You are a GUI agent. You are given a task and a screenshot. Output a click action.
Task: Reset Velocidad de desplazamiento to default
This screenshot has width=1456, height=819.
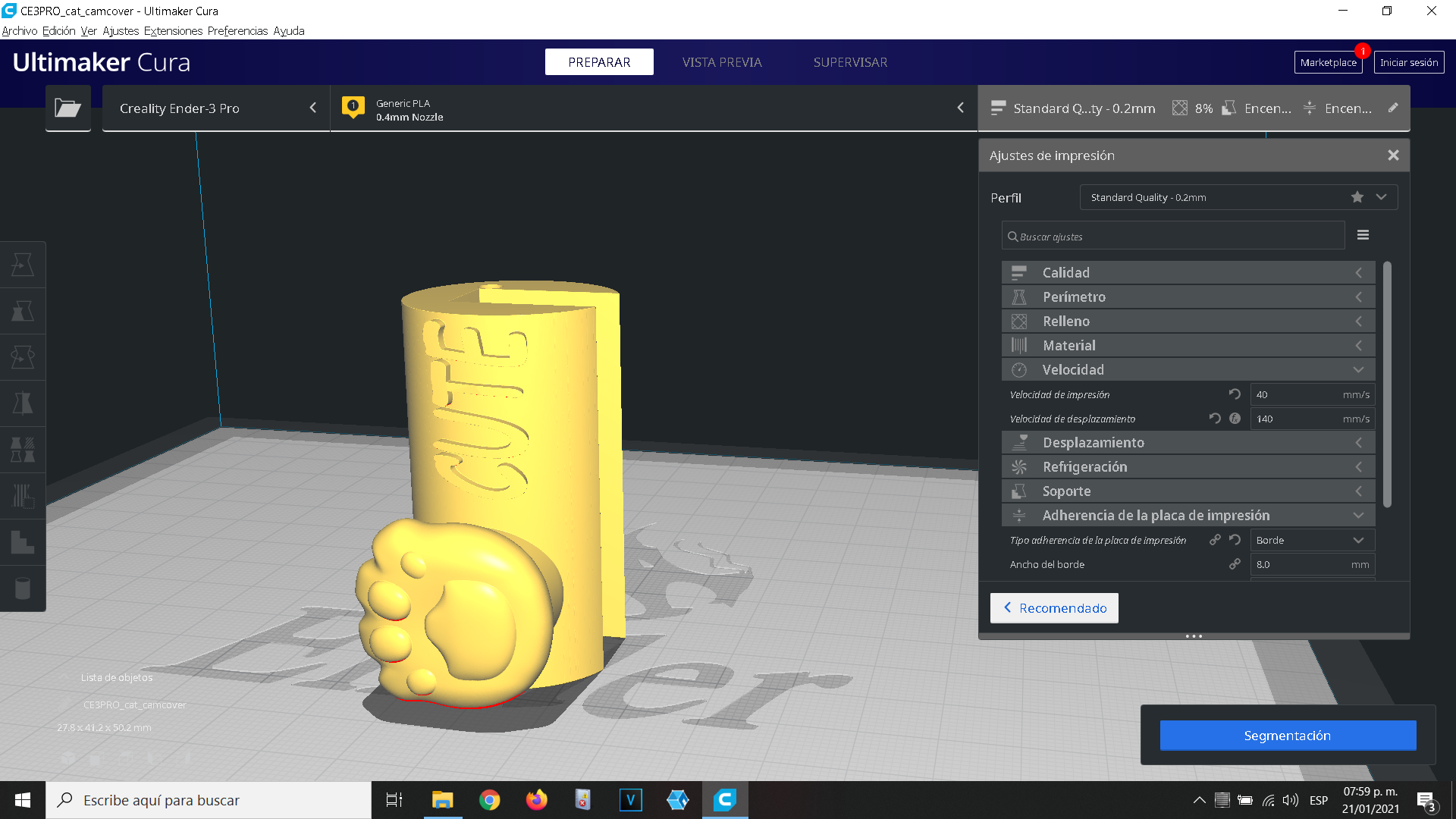tap(1215, 419)
